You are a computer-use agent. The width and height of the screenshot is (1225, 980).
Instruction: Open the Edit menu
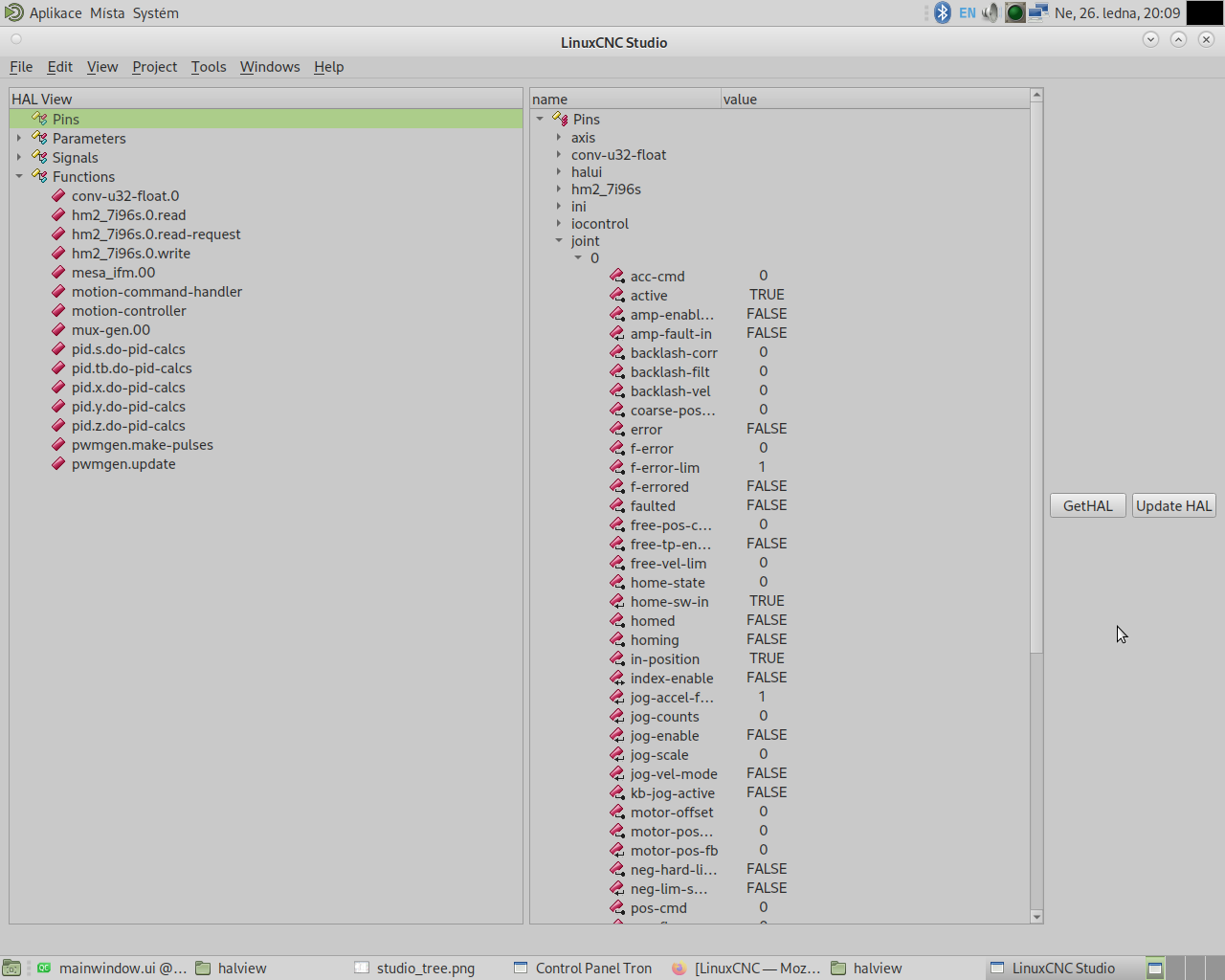click(x=59, y=67)
